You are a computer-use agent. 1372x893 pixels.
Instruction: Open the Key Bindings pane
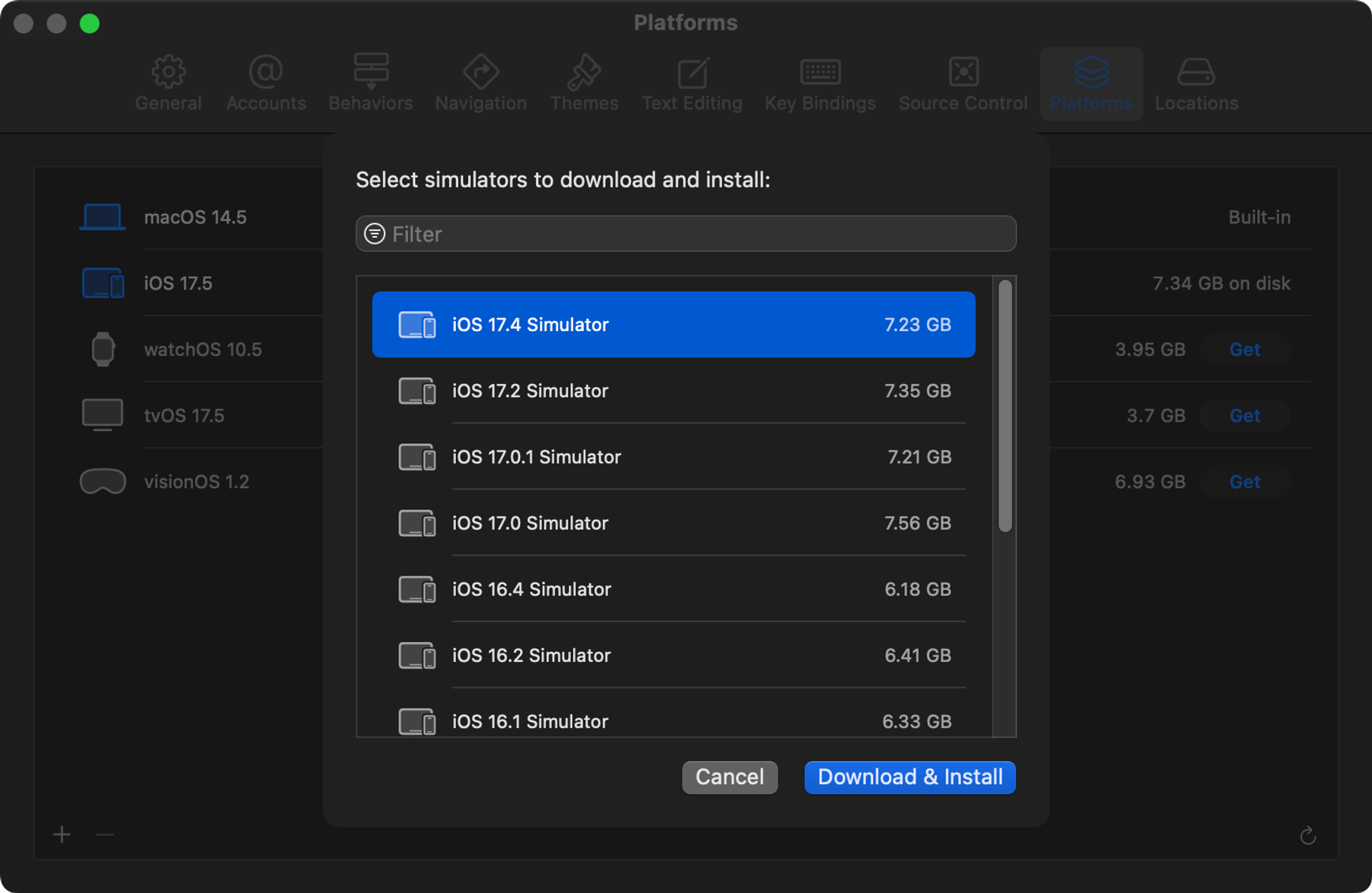coord(820,84)
